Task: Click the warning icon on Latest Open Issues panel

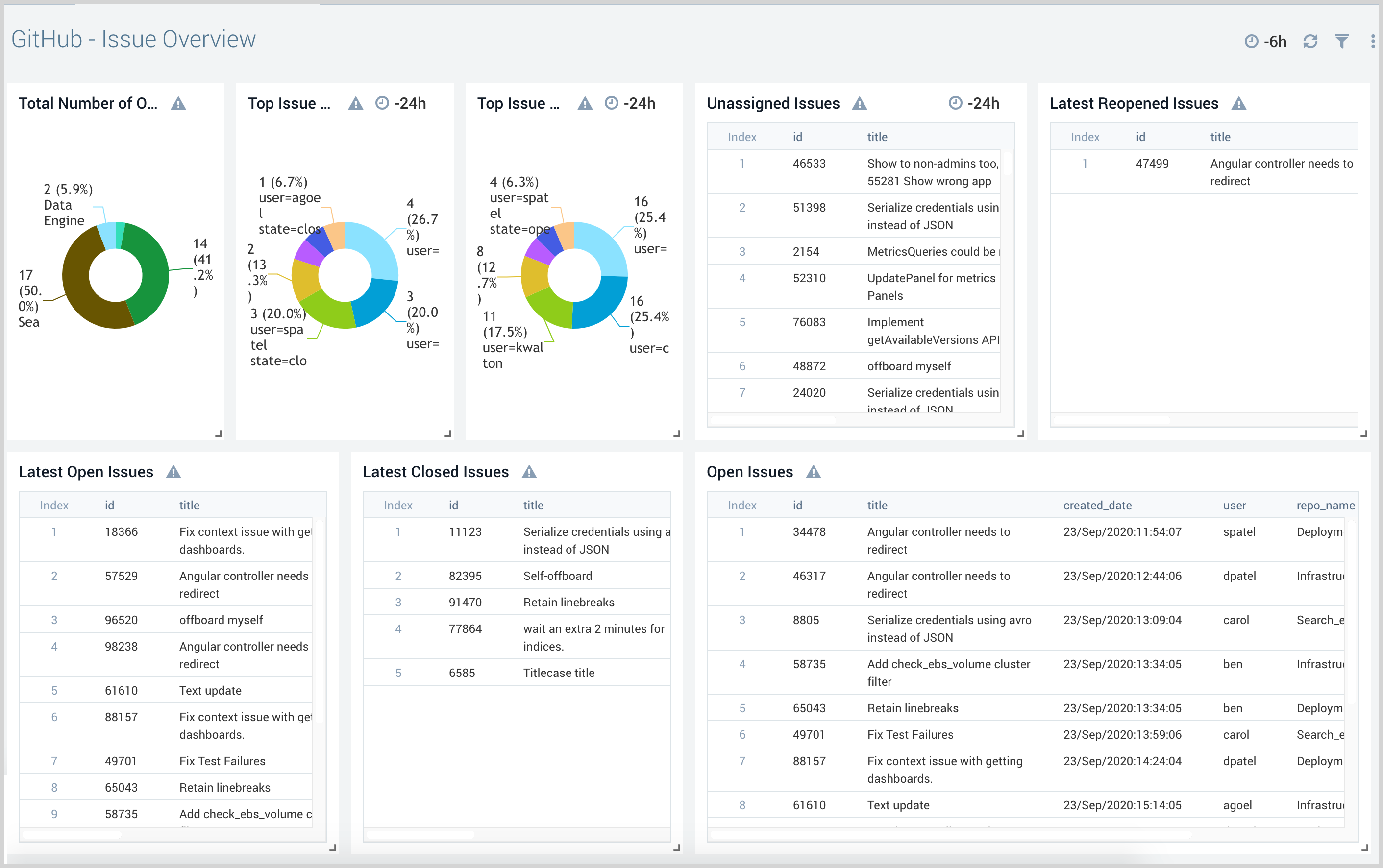Action: click(x=174, y=472)
